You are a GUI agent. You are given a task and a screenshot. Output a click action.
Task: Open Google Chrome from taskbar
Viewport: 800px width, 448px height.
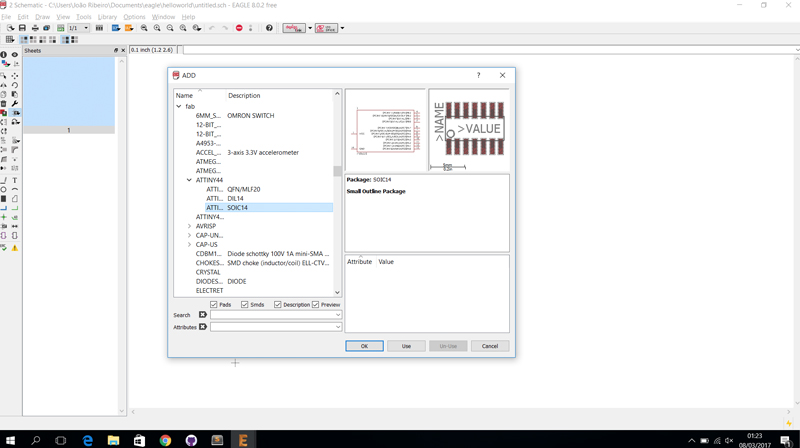[x=165, y=440]
